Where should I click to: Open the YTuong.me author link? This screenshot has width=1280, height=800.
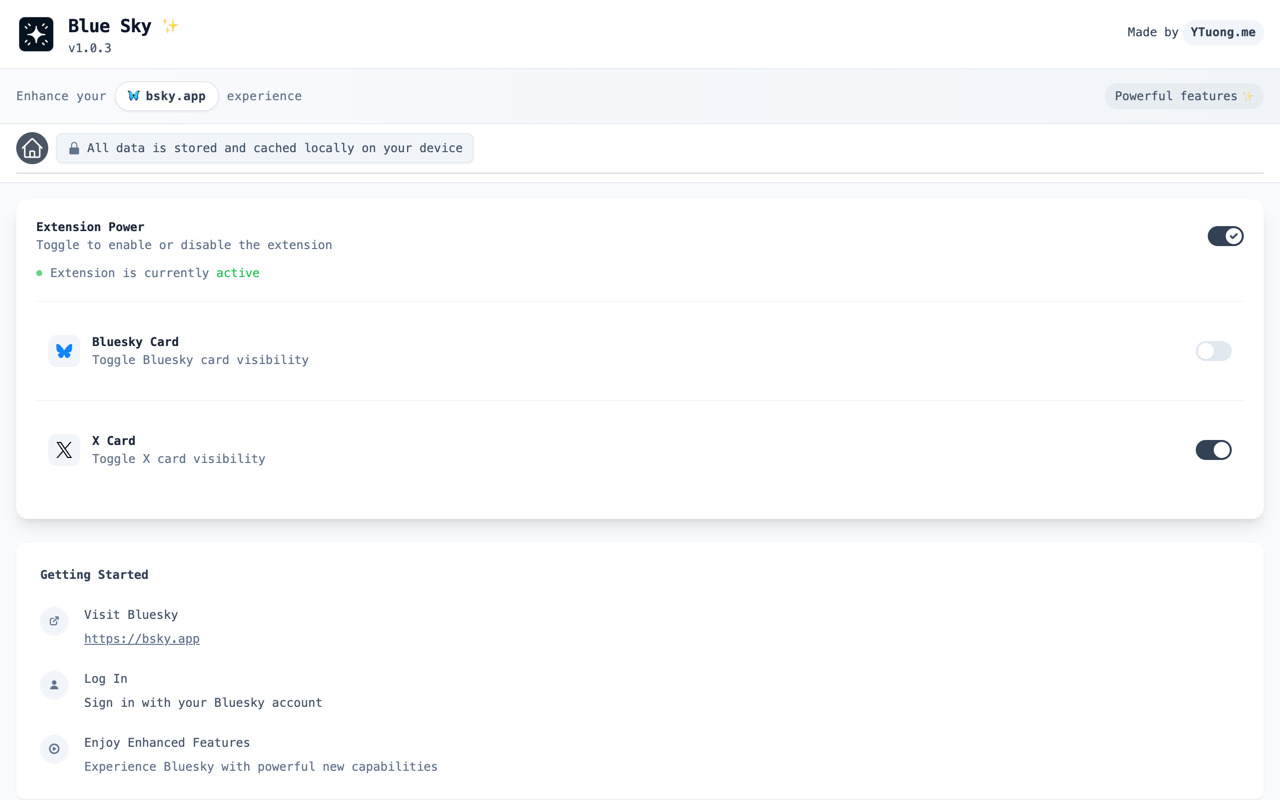1223,32
